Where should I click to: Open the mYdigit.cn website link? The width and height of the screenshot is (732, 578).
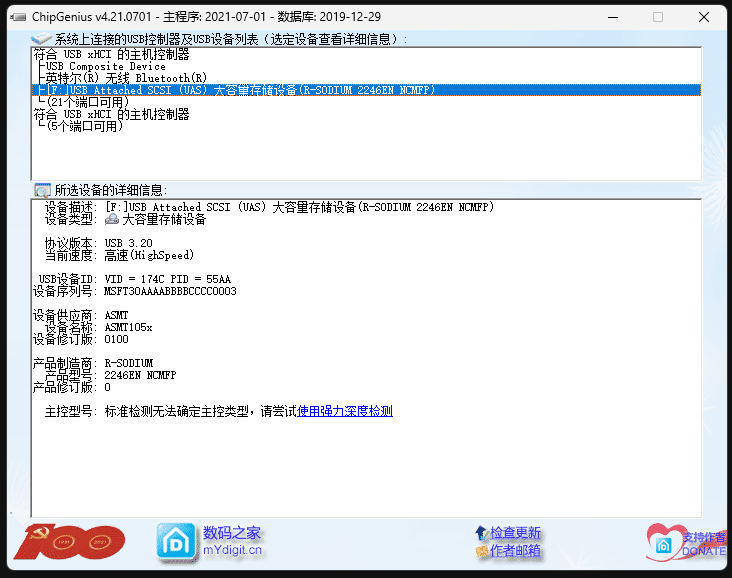(x=232, y=550)
